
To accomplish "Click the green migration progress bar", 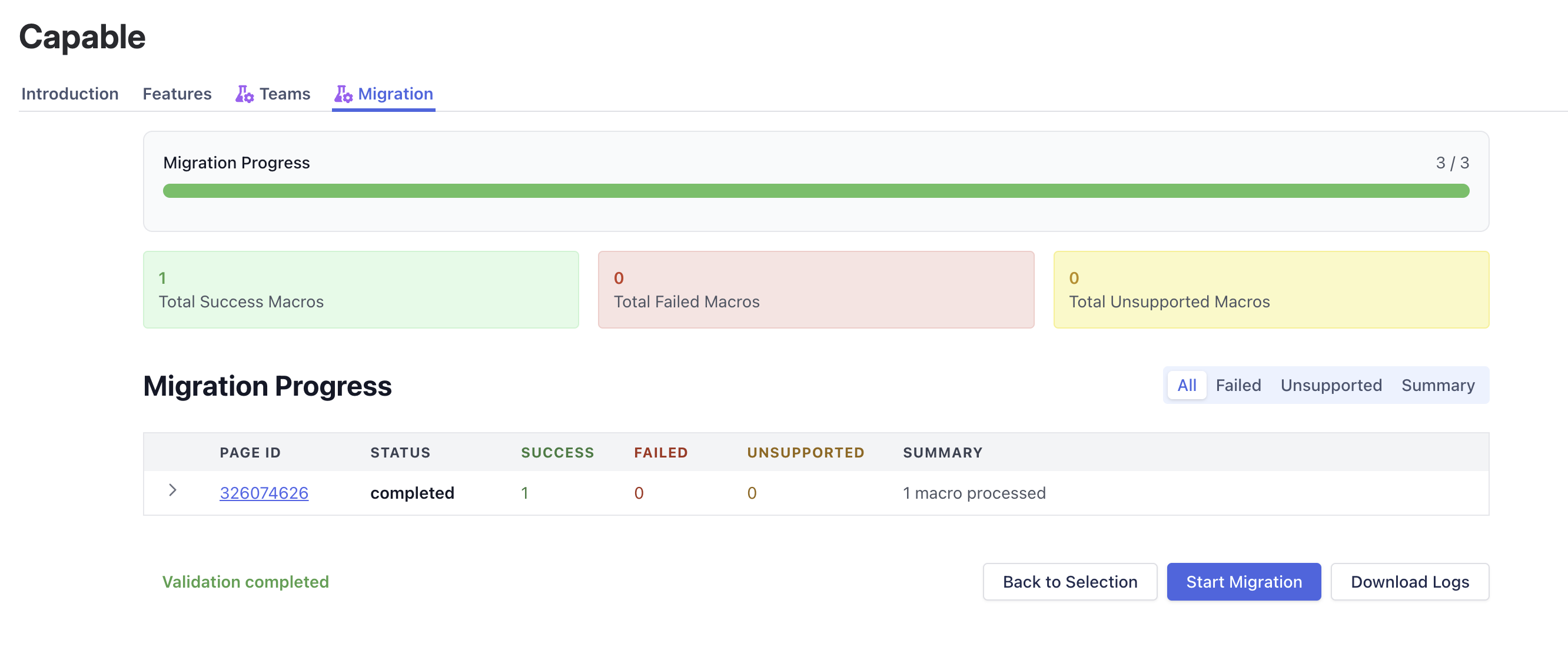I will point(816,191).
